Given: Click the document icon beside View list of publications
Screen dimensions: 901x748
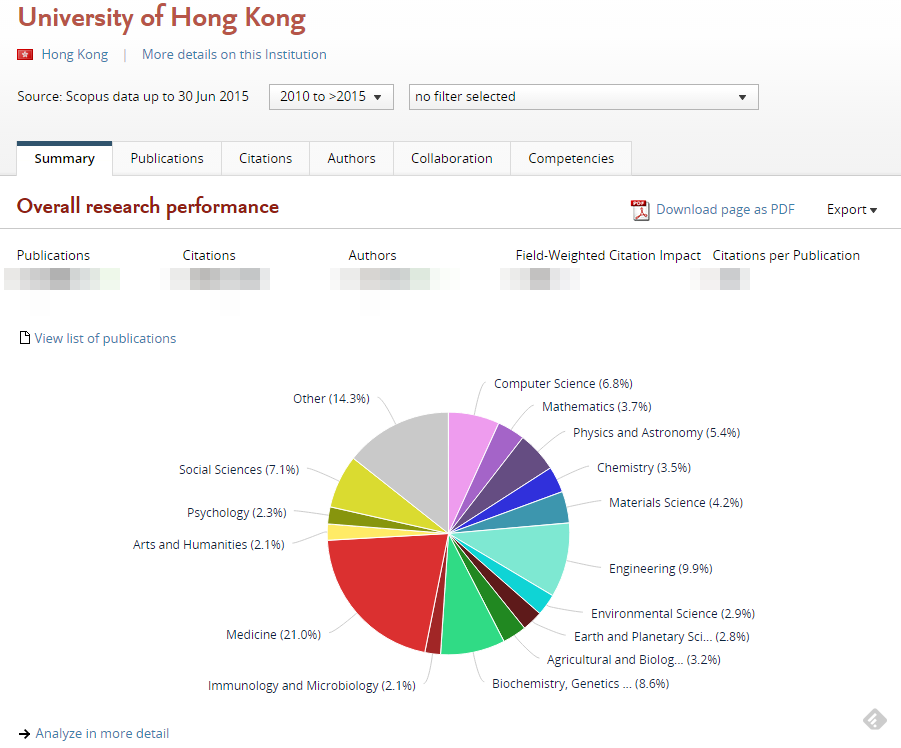Looking at the screenshot, I should 25,338.
